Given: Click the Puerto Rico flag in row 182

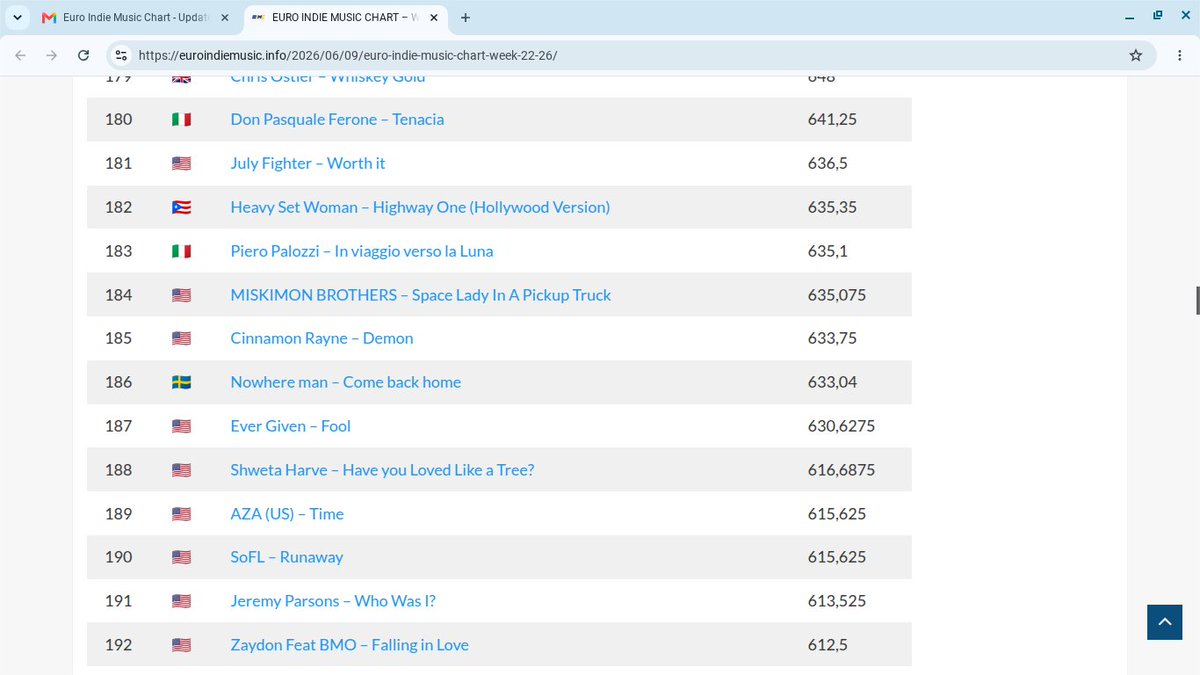Looking at the screenshot, I should 181,208.
